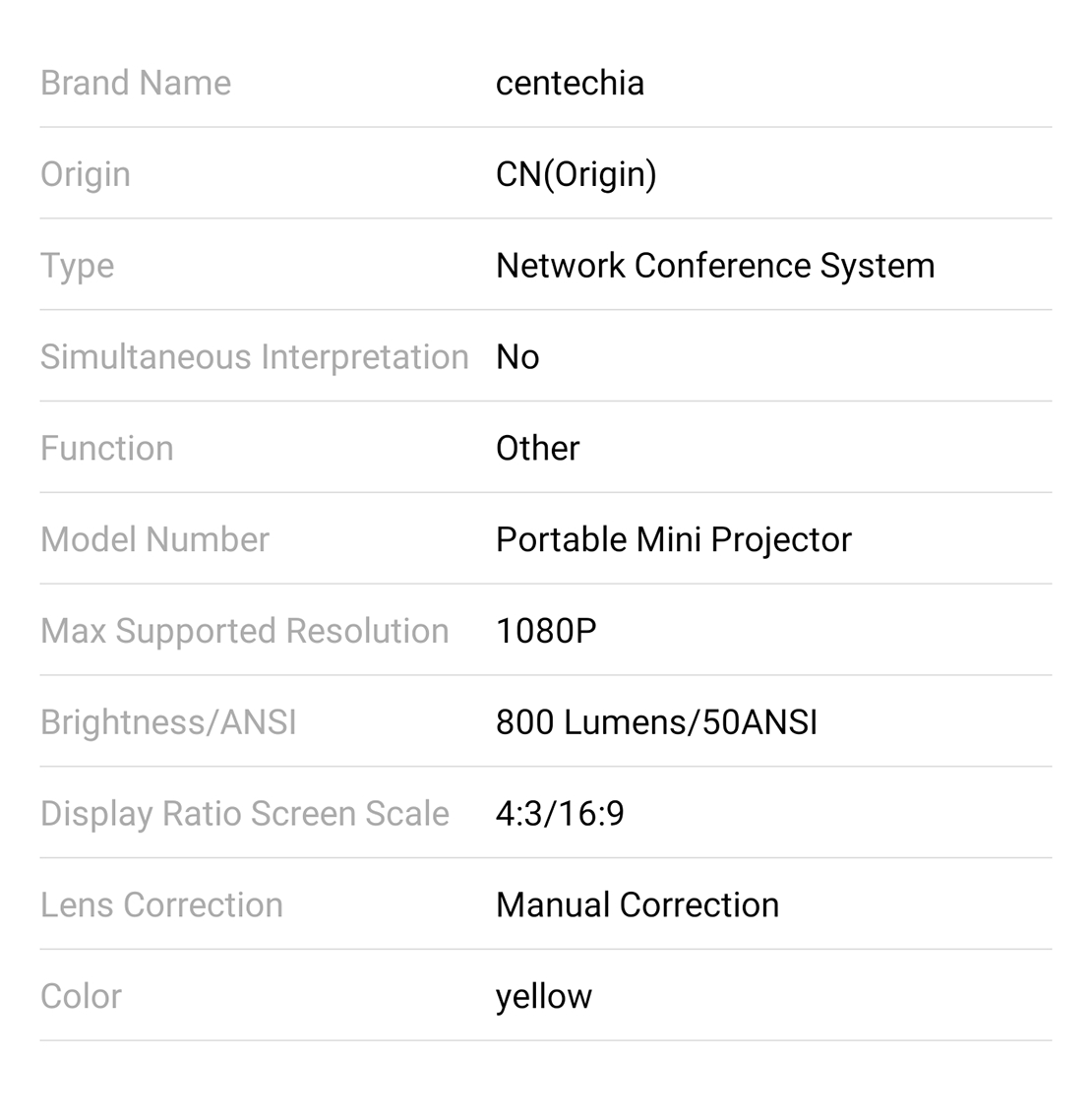Image resolution: width=1092 pixels, height=1119 pixels.
Task: Click the Max Supported Resolution label
Action: click(x=245, y=631)
